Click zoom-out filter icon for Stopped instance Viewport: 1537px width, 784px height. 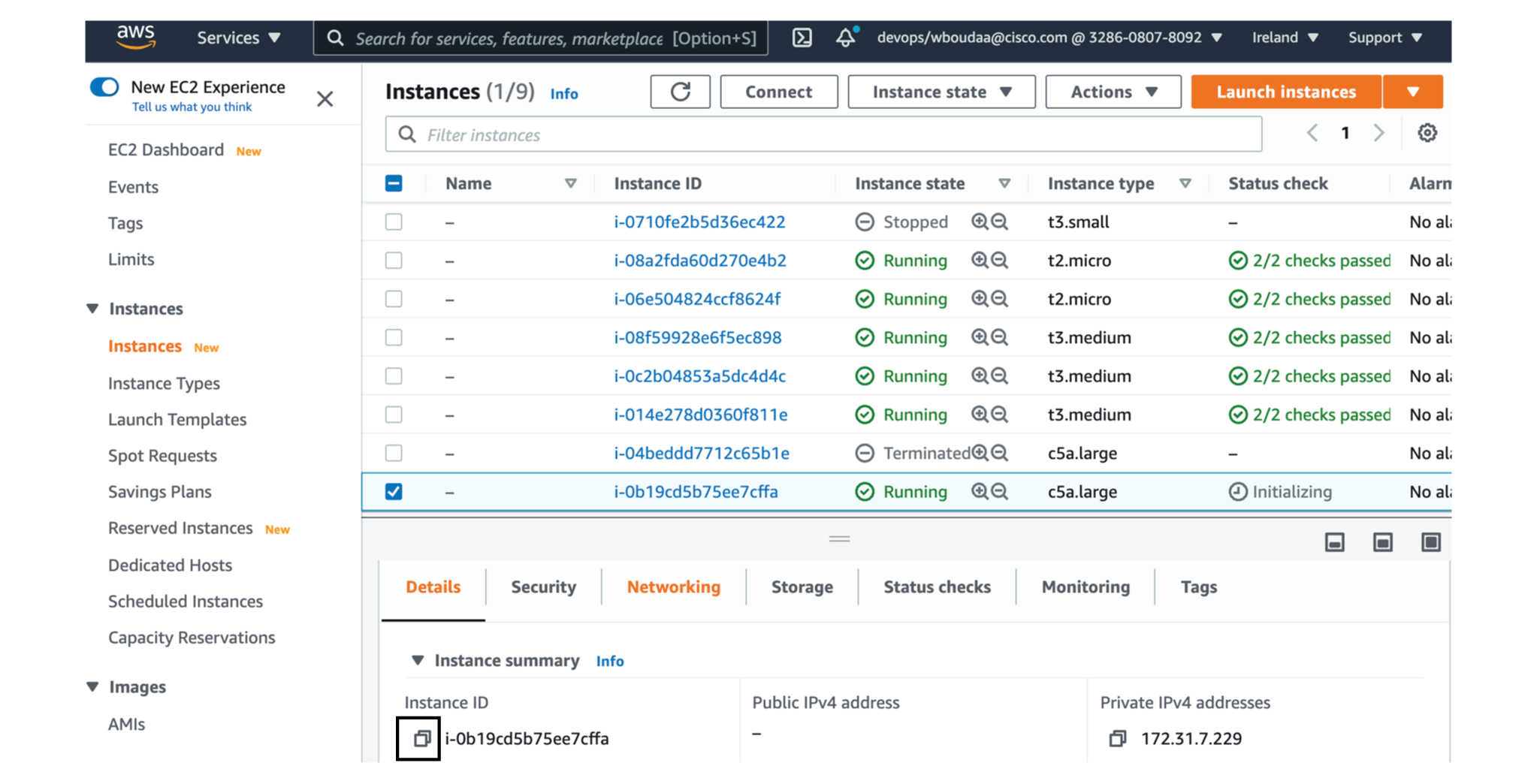point(999,222)
